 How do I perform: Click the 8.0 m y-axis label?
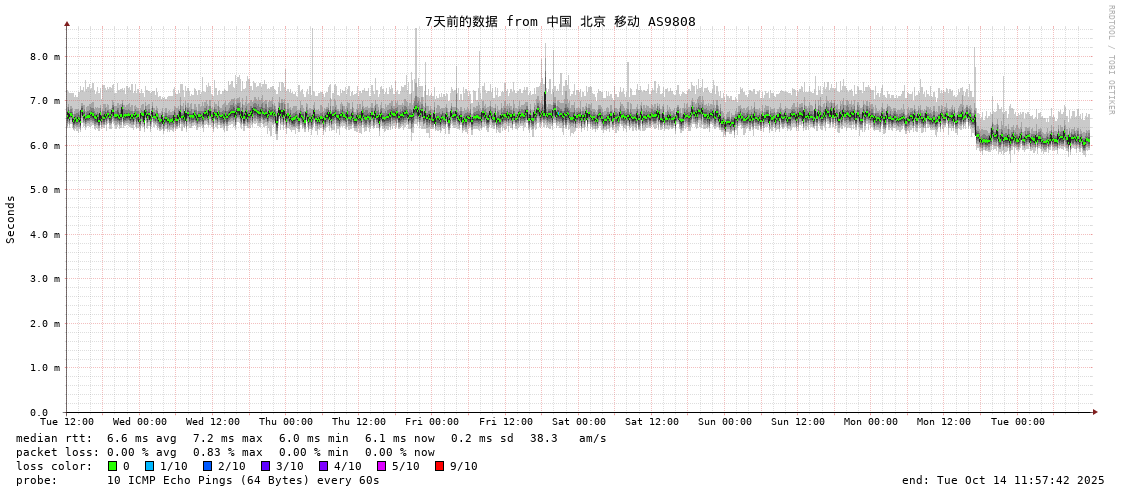coord(44,57)
